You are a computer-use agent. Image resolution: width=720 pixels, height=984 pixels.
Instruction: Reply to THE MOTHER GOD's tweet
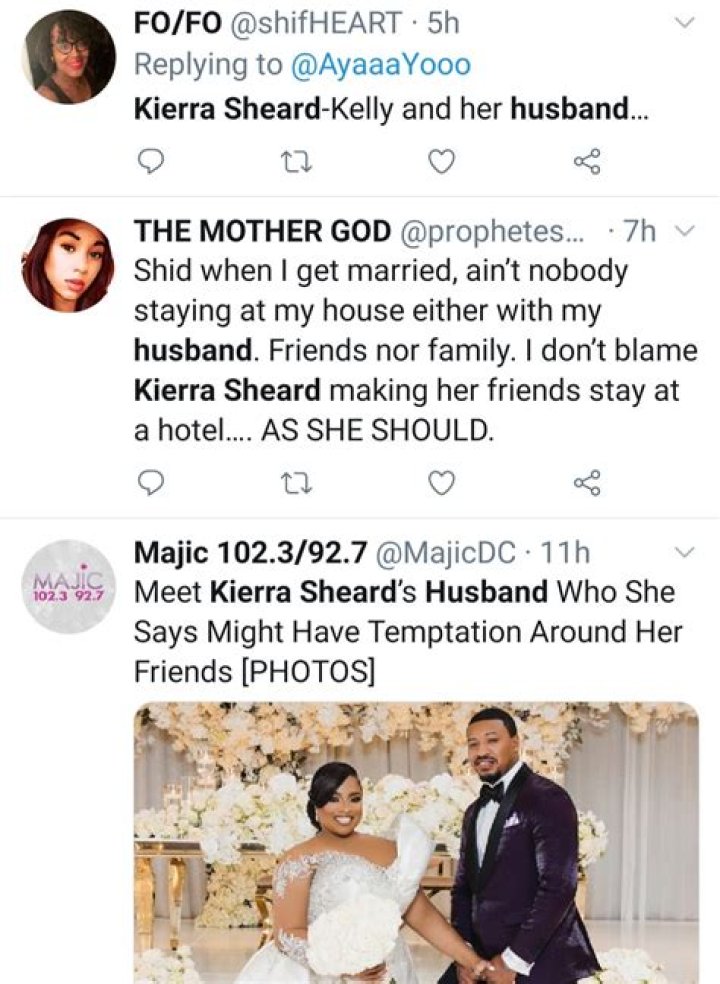click(x=148, y=483)
